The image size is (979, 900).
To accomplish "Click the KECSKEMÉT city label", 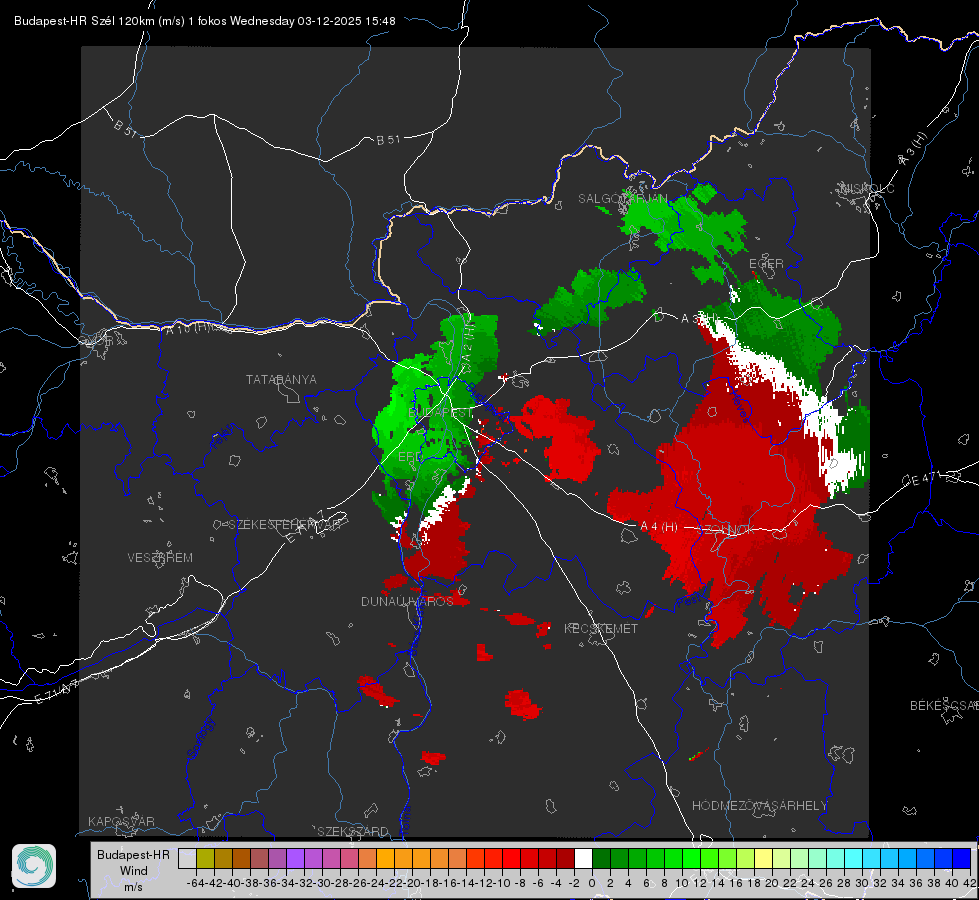I will coord(601,628).
